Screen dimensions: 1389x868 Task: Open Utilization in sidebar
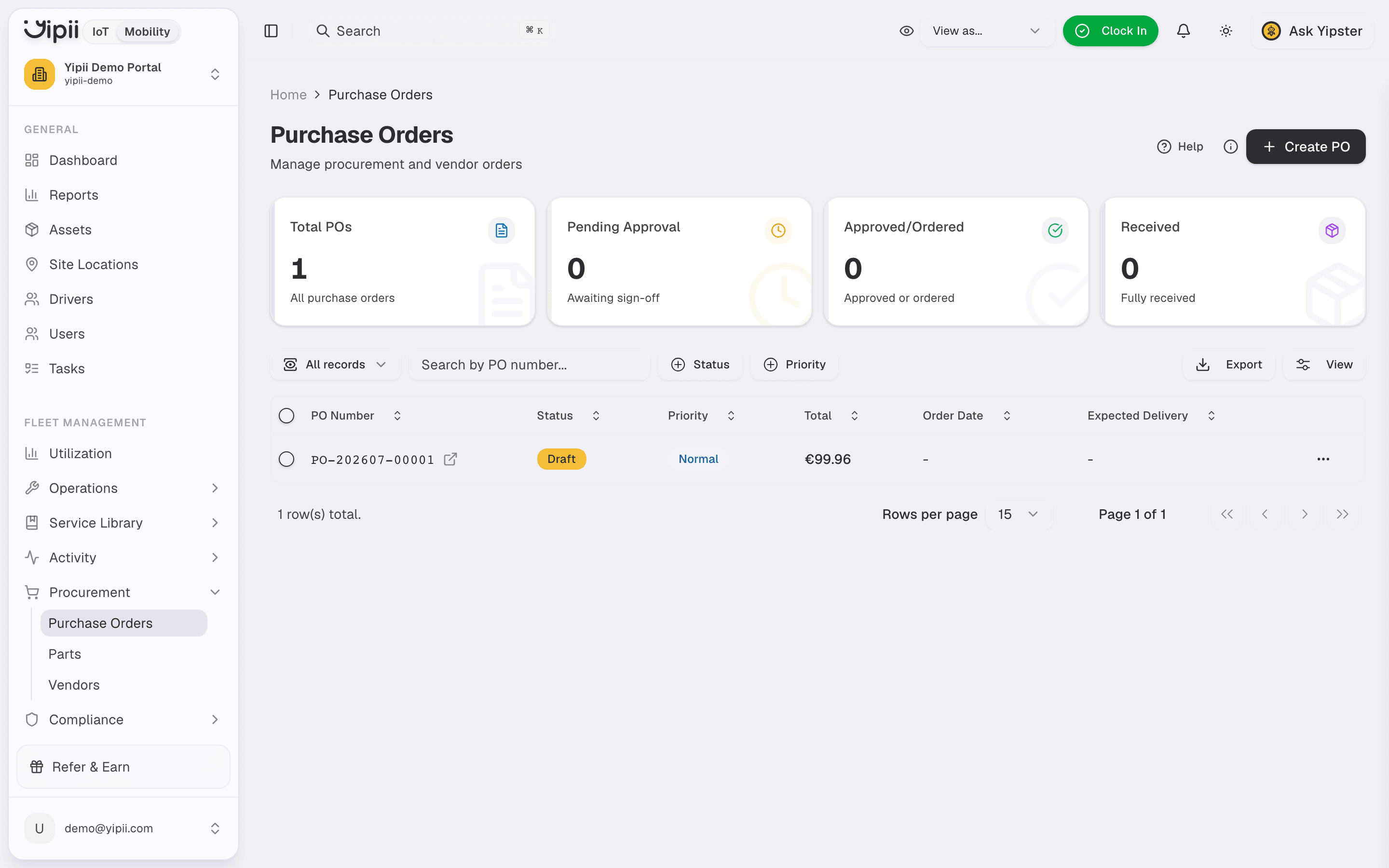(x=123, y=453)
